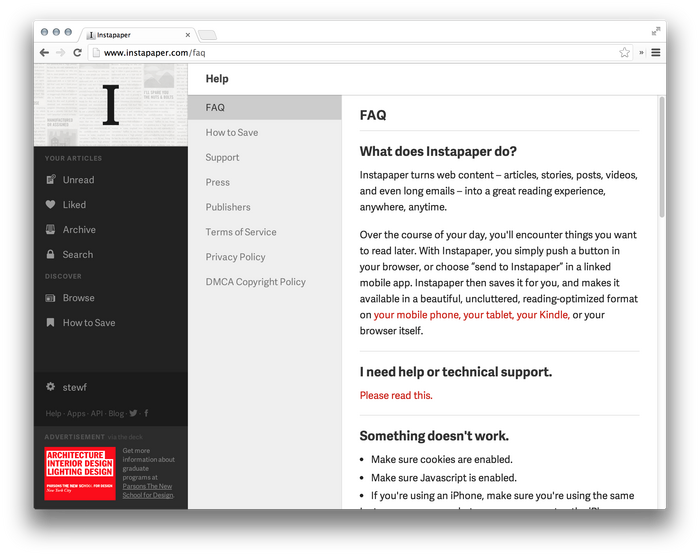The width and height of the screenshot is (700, 556).
Task: Click the "your Kindle" red link
Action: [543, 315]
